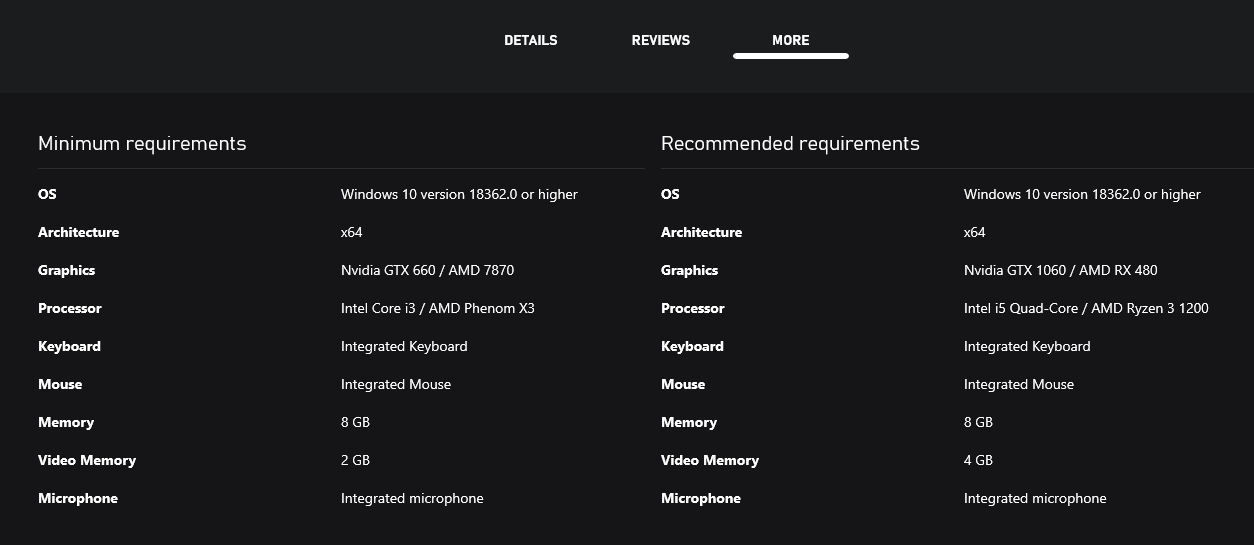This screenshot has height=545, width=1254.
Task: Click the minimum Integrated Mouse value
Action: point(396,384)
